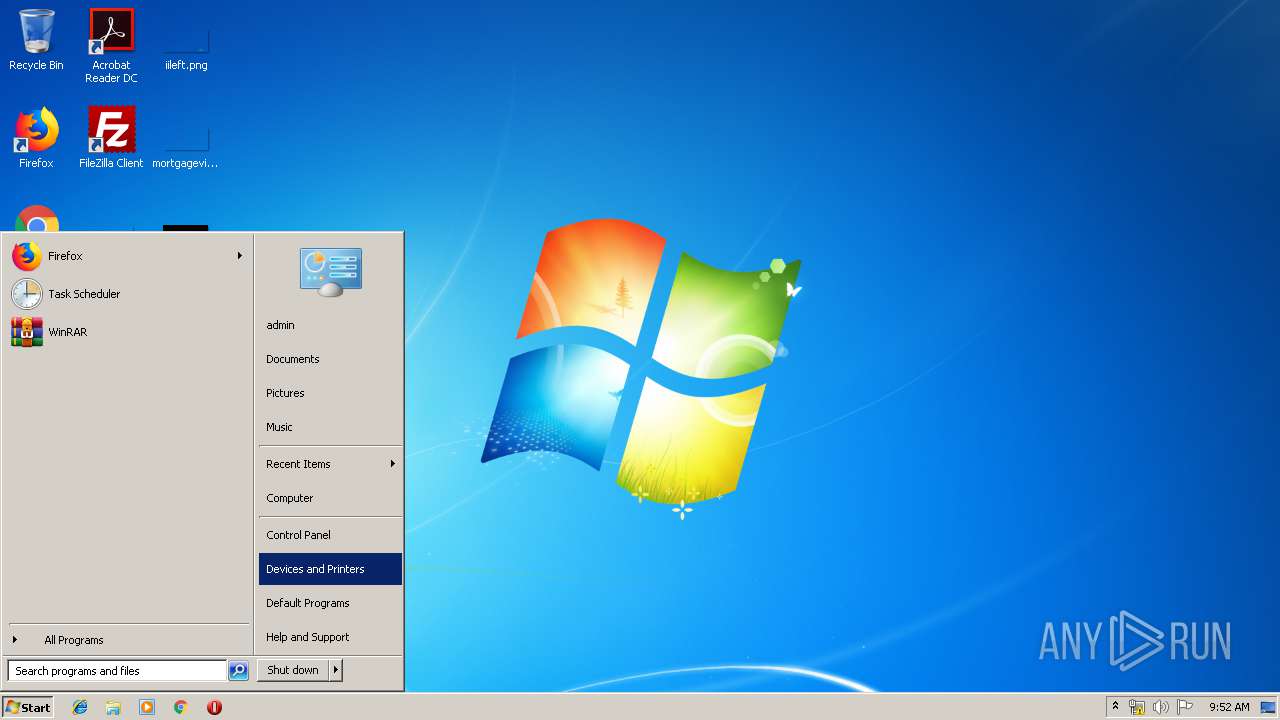Open Pictures from the Start menu

tap(330, 393)
